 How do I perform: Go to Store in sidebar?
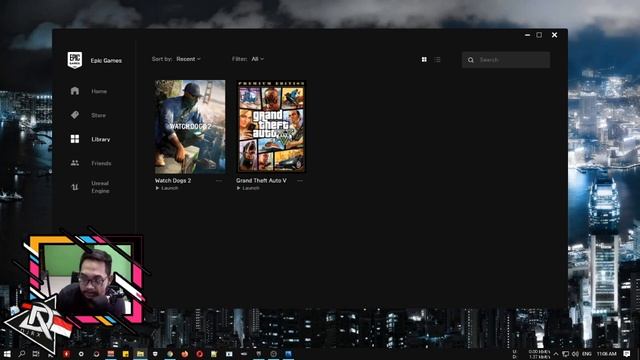[x=98, y=116]
